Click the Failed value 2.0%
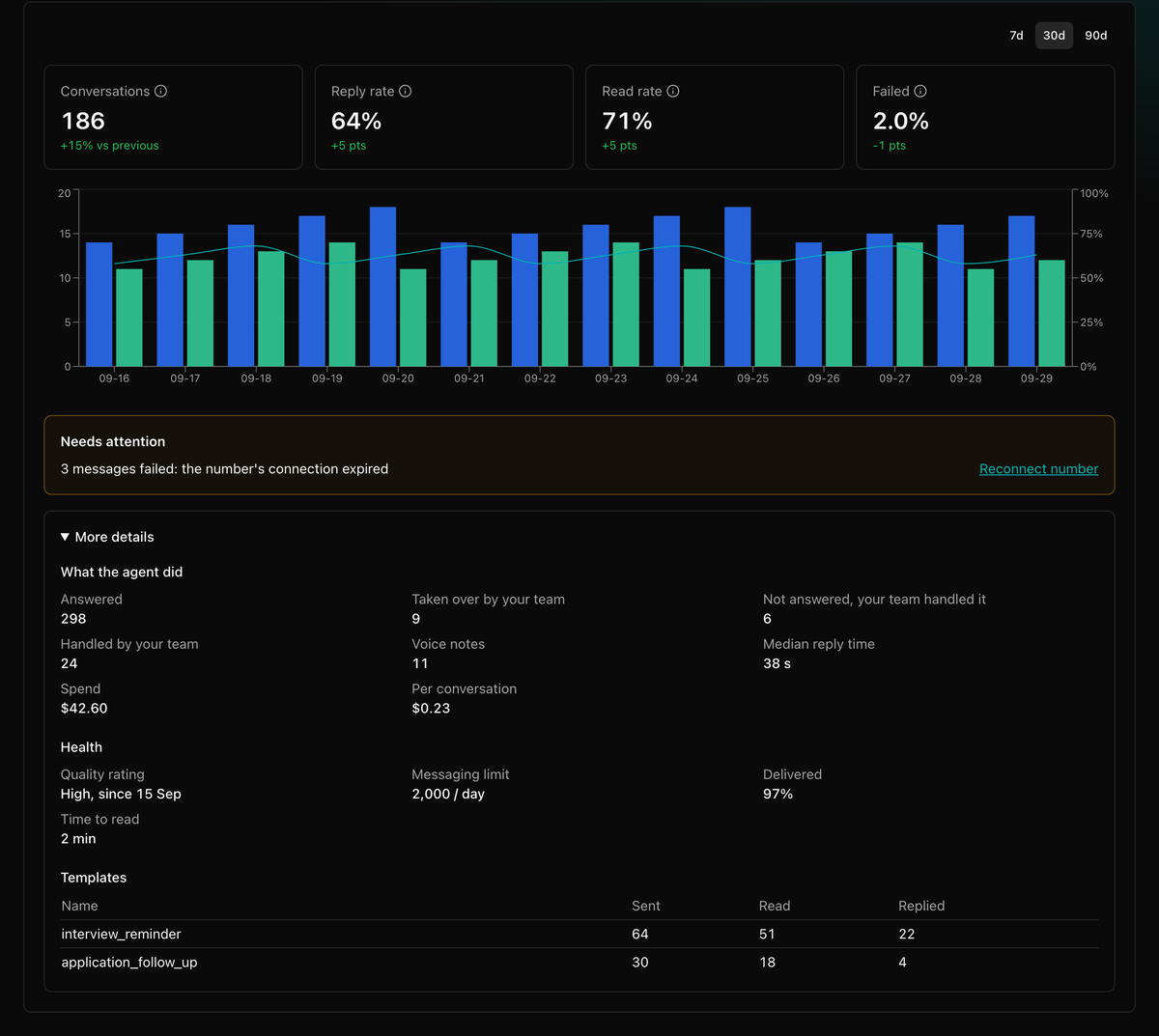Screen dimensions: 1159x1036 pyautogui.click(x=900, y=121)
